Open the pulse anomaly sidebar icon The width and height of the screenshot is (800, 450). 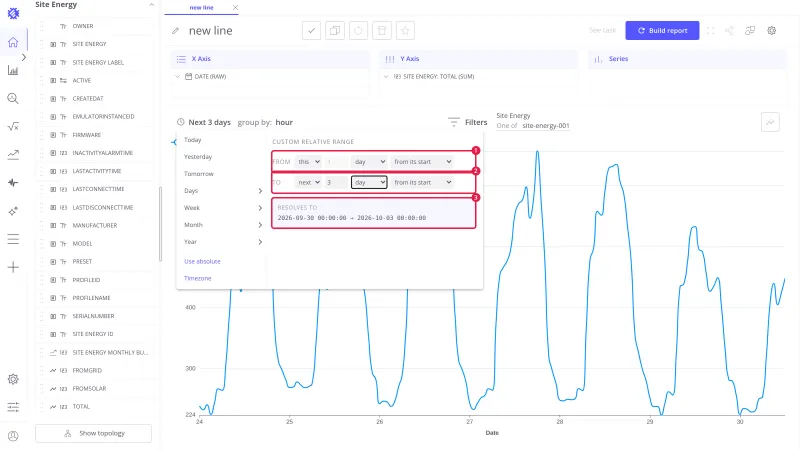[x=13, y=183]
